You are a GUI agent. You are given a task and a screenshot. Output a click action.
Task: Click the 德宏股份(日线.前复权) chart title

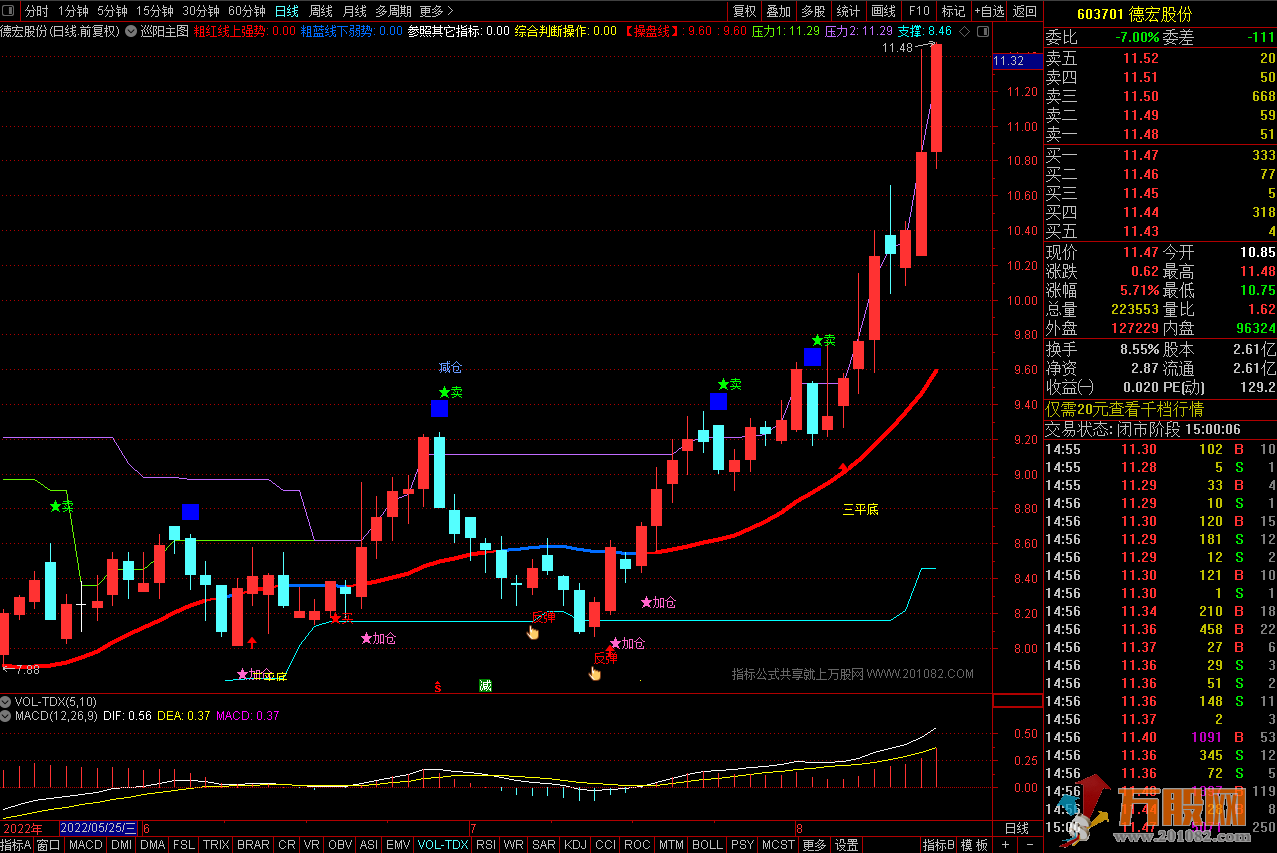[60, 31]
